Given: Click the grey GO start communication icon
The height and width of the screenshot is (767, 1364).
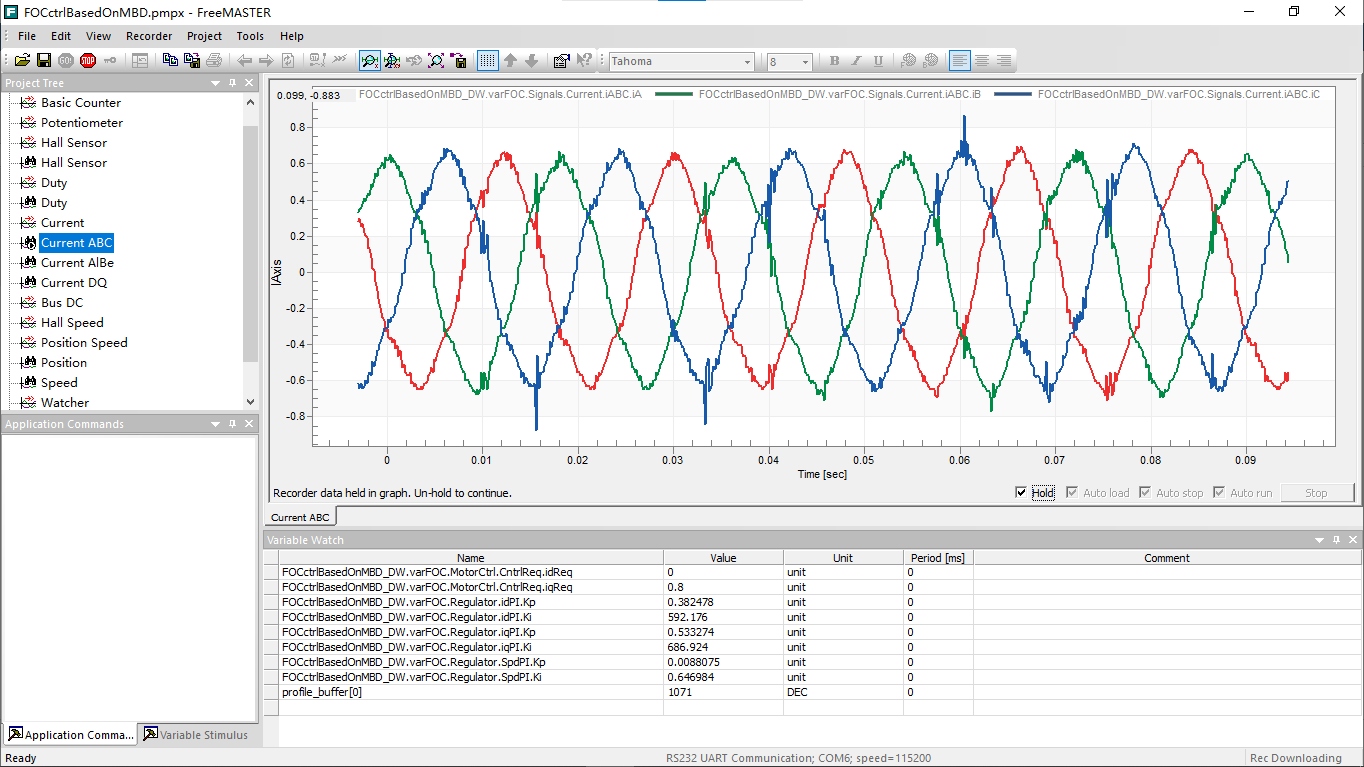Looking at the screenshot, I should point(66,61).
